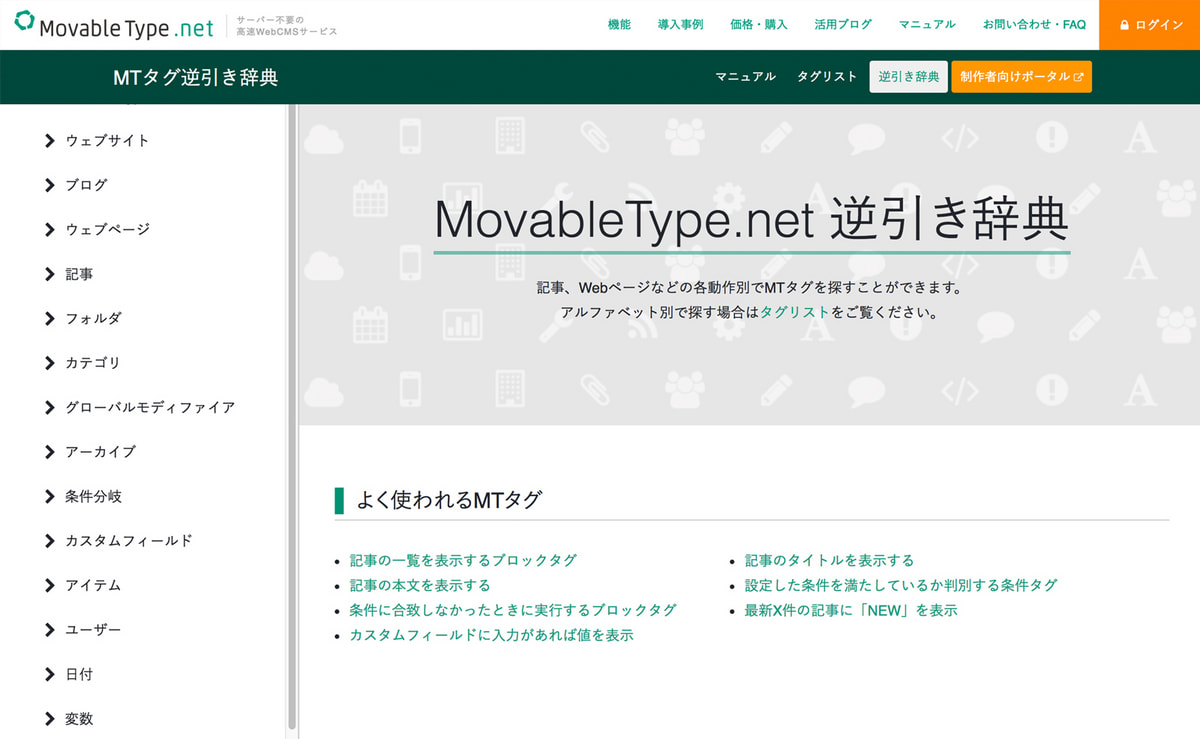The height and width of the screenshot is (739, 1200).
Task: Select the 逆引き辞典 tab
Action: click(x=909, y=77)
